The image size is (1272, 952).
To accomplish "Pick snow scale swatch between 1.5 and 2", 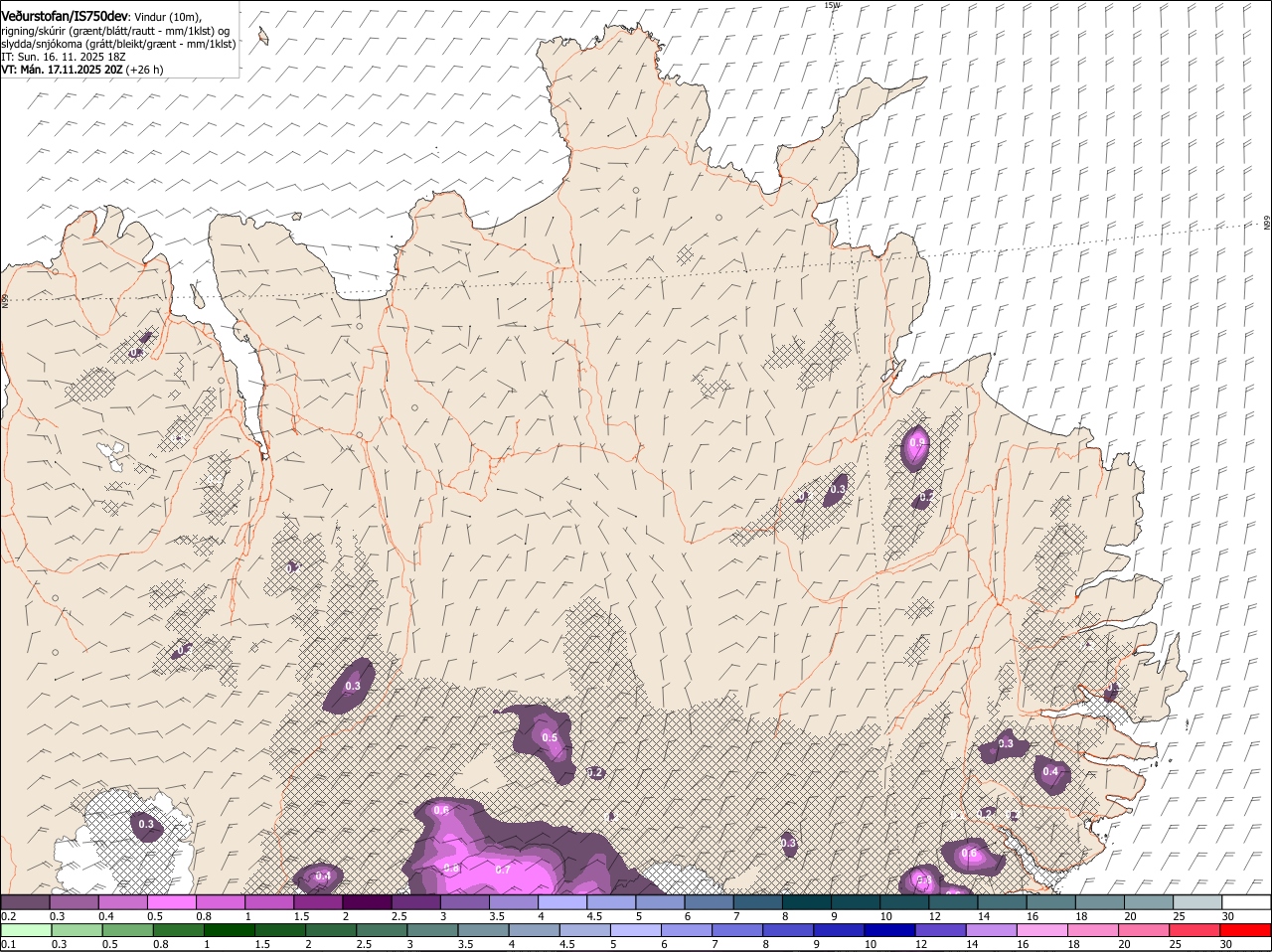I will (x=318, y=902).
